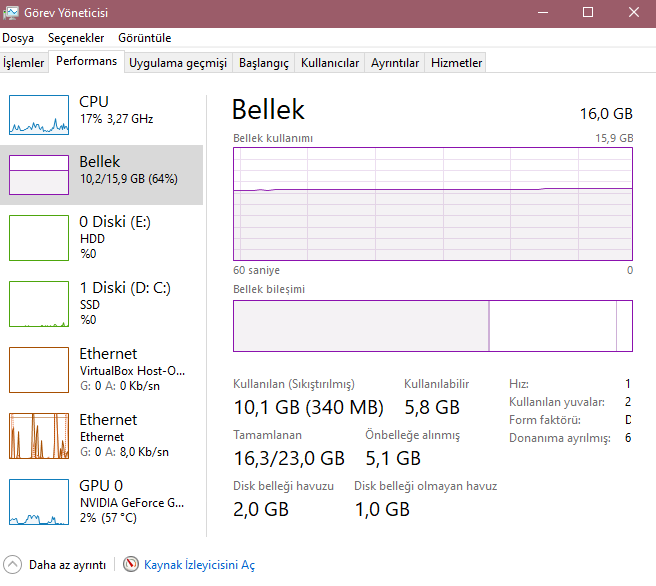This screenshot has width=656, height=586.
Task: Open the Dosya menu
Action: [18, 38]
